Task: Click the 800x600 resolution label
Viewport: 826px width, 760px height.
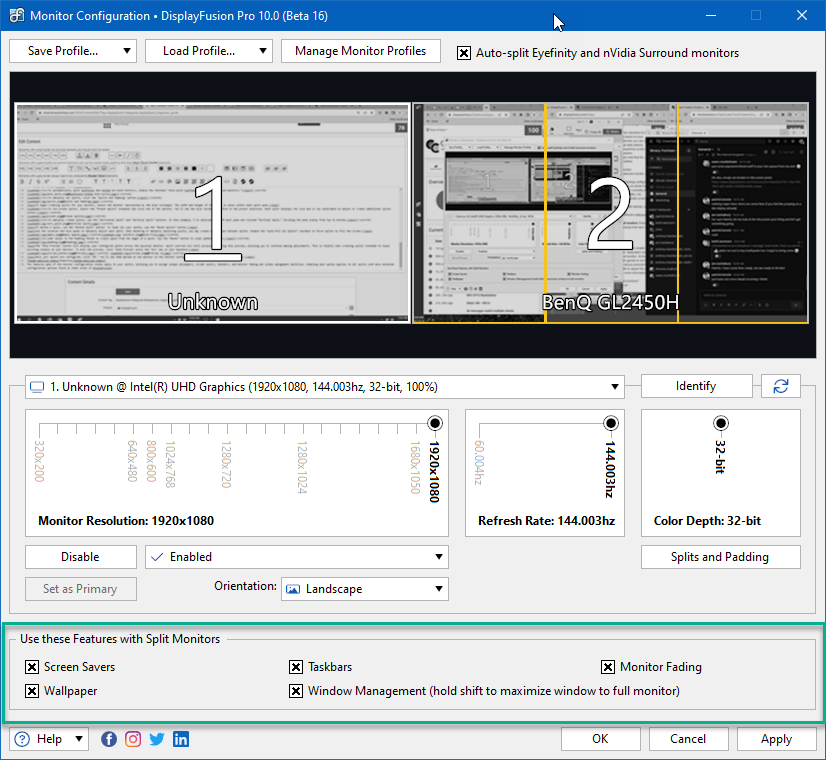Action: coord(151,461)
